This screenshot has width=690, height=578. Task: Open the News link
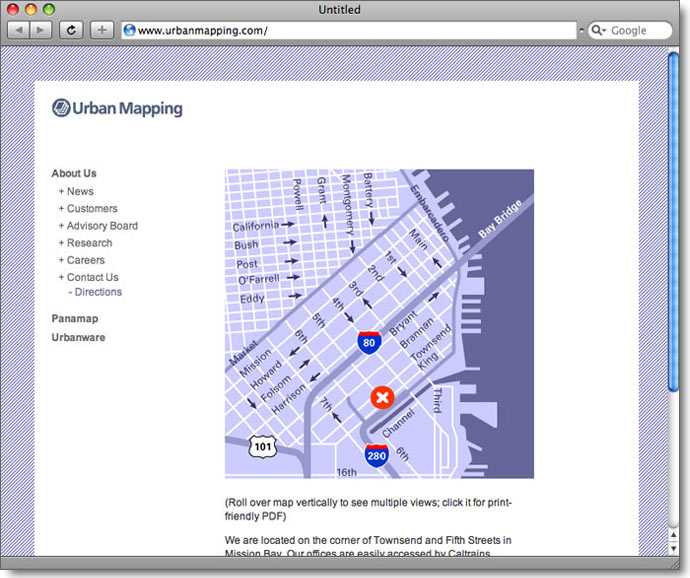point(80,191)
